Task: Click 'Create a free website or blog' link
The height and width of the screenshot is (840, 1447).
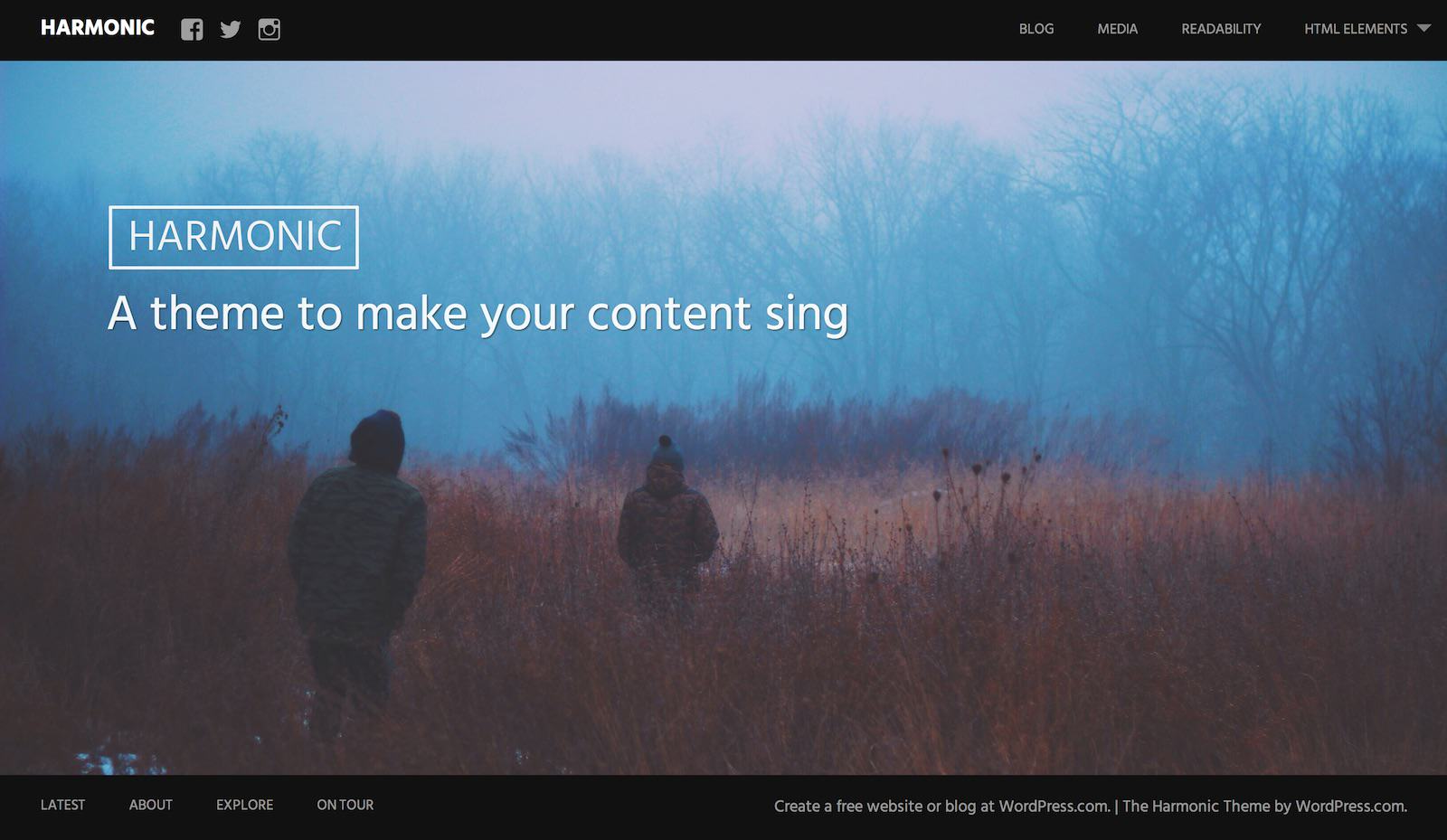Action: tap(941, 807)
